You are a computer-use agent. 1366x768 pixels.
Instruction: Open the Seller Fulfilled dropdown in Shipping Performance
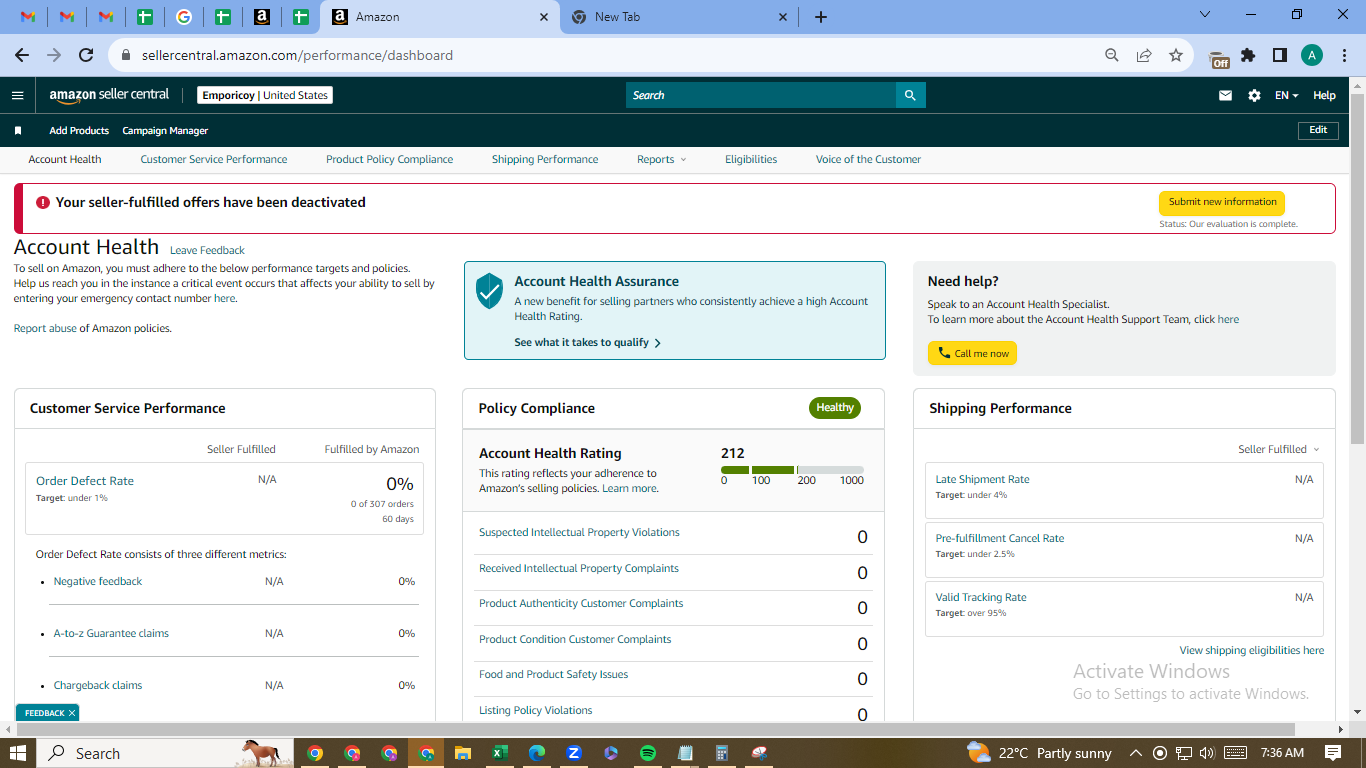click(x=1279, y=449)
